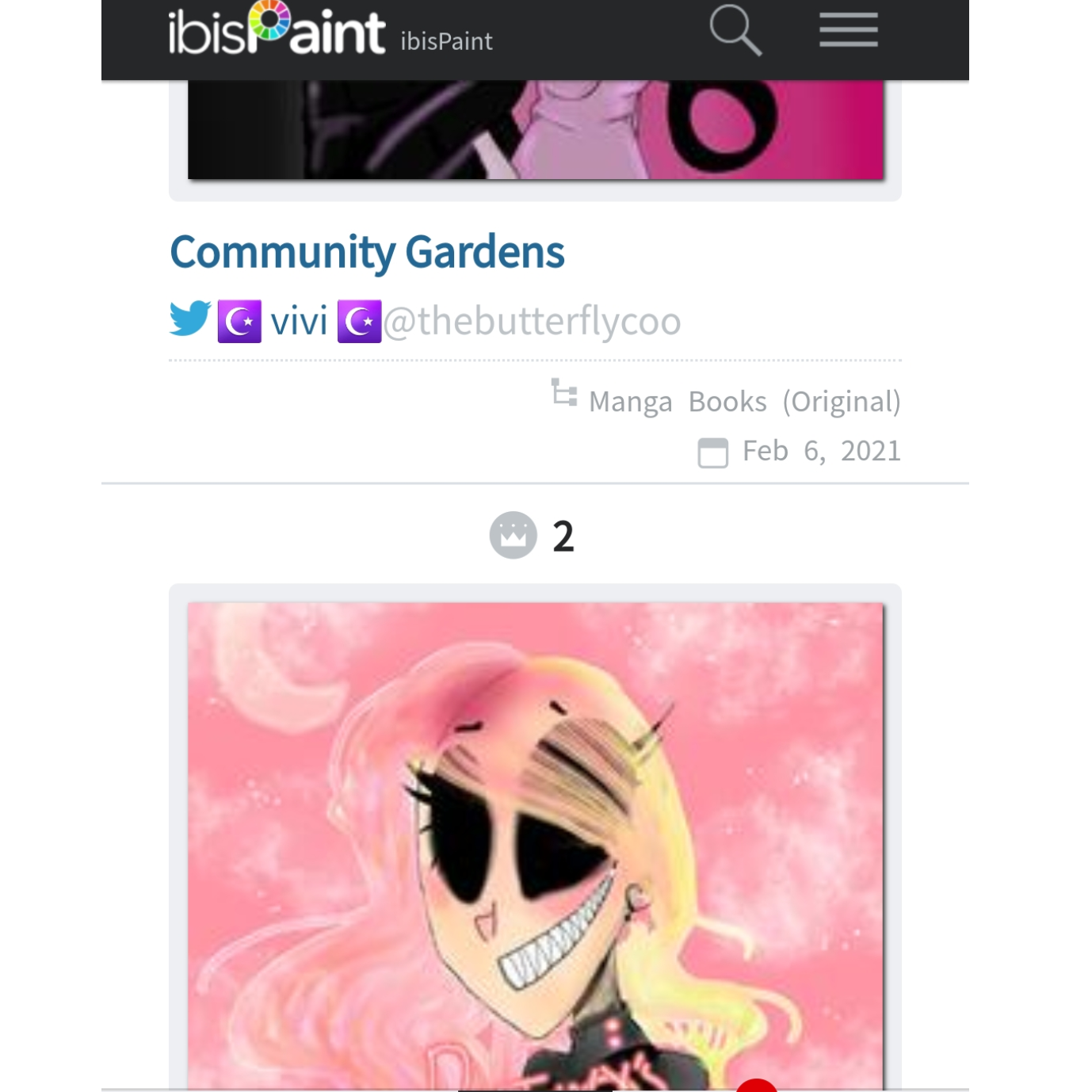Click the Twitter bird icon next to vivi
Image resolution: width=1092 pixels, height=1092 pixels.
[x=190, y=319]
